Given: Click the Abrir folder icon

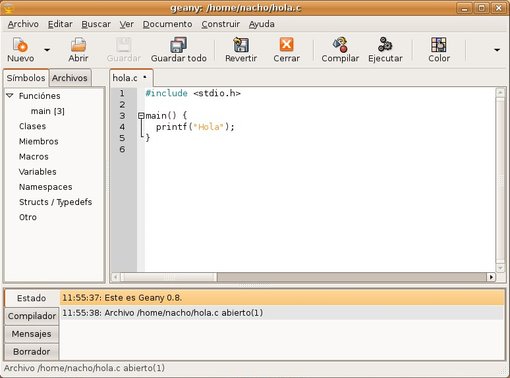Looking at the screenshot, I should tap(78, 45).
